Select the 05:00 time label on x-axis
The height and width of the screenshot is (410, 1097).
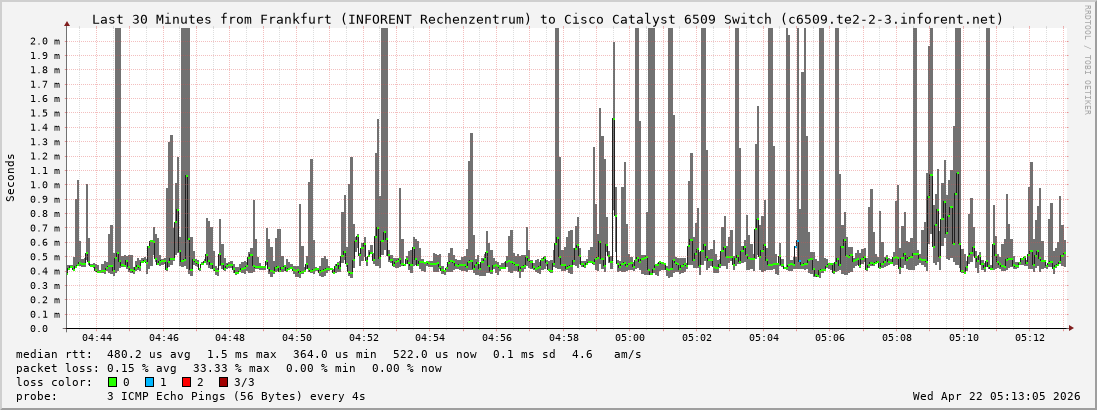[630, 338]
